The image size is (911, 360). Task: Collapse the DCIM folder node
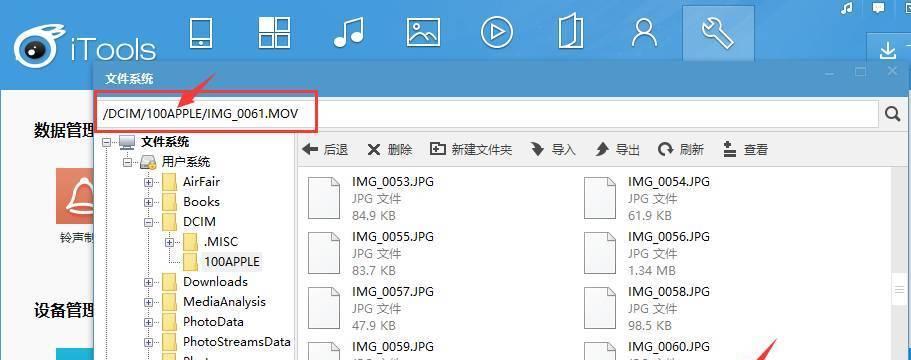pos(149,222)
